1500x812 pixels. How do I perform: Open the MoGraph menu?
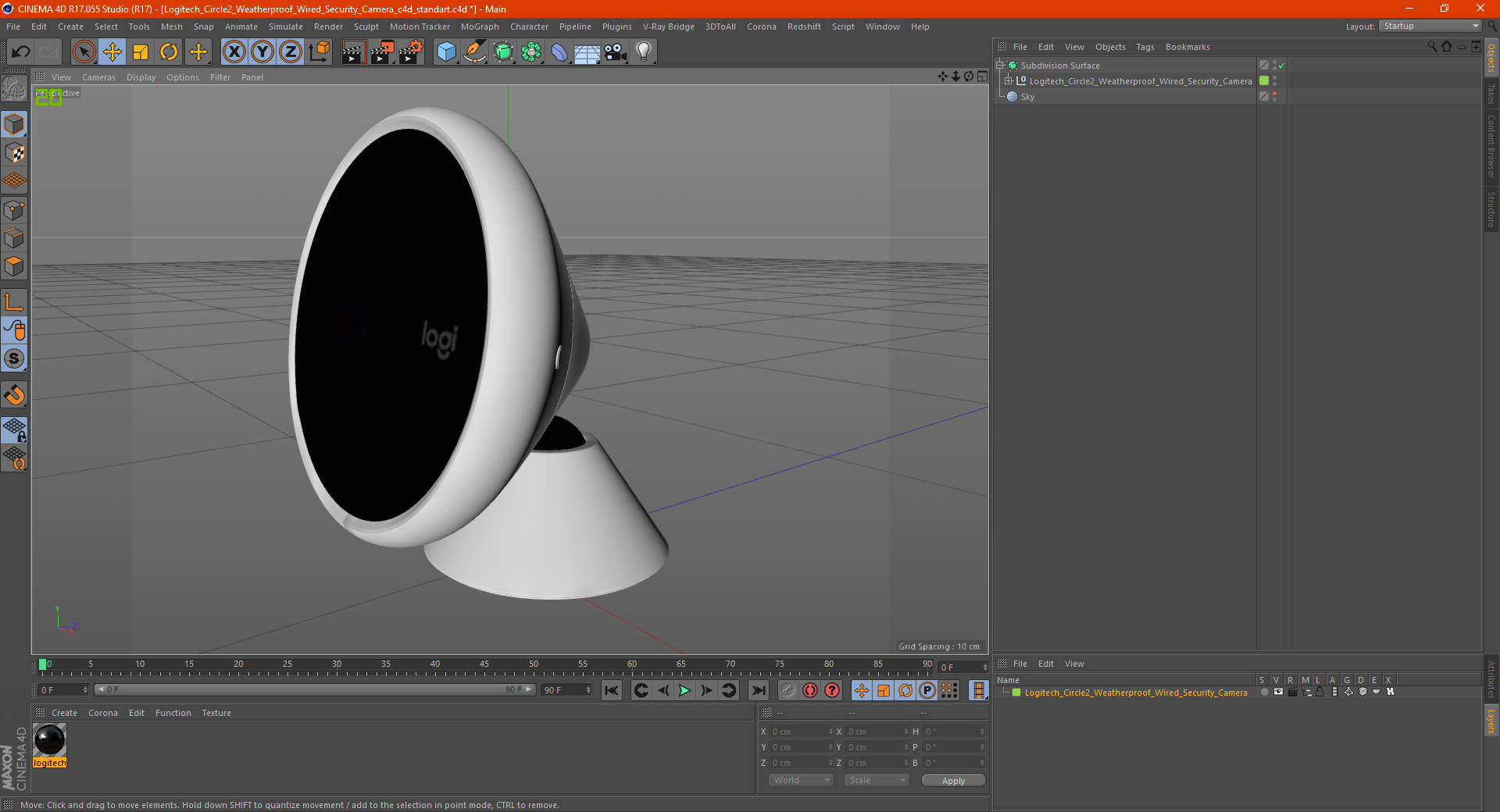point(480,27)
